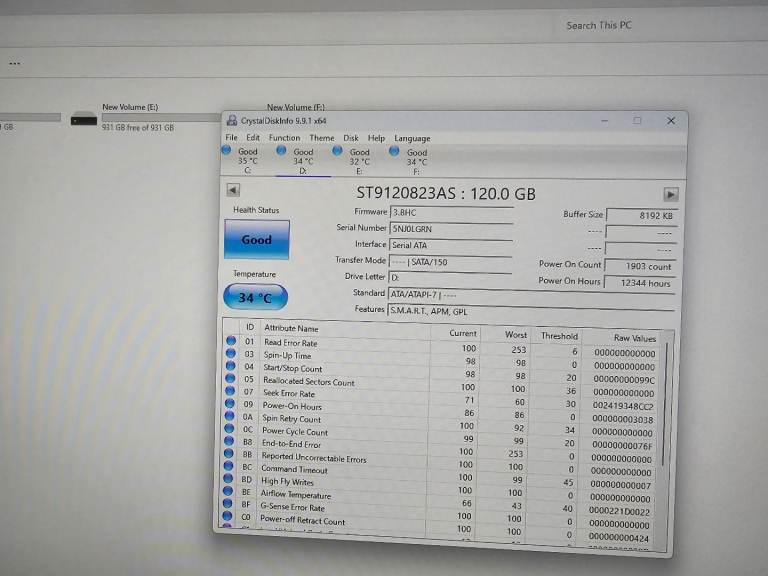
Task: Click the status icon of Power-off Retract Count
Action: 227,516
